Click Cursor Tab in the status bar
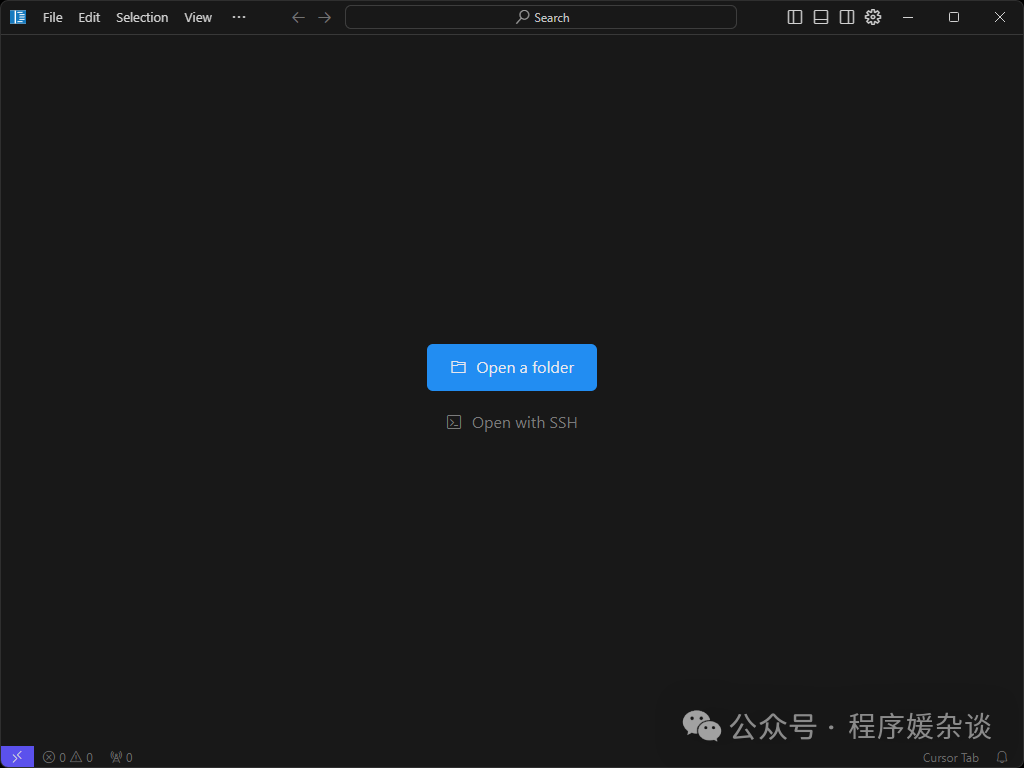Screen dimensions: 1024x768 (950, 757)
